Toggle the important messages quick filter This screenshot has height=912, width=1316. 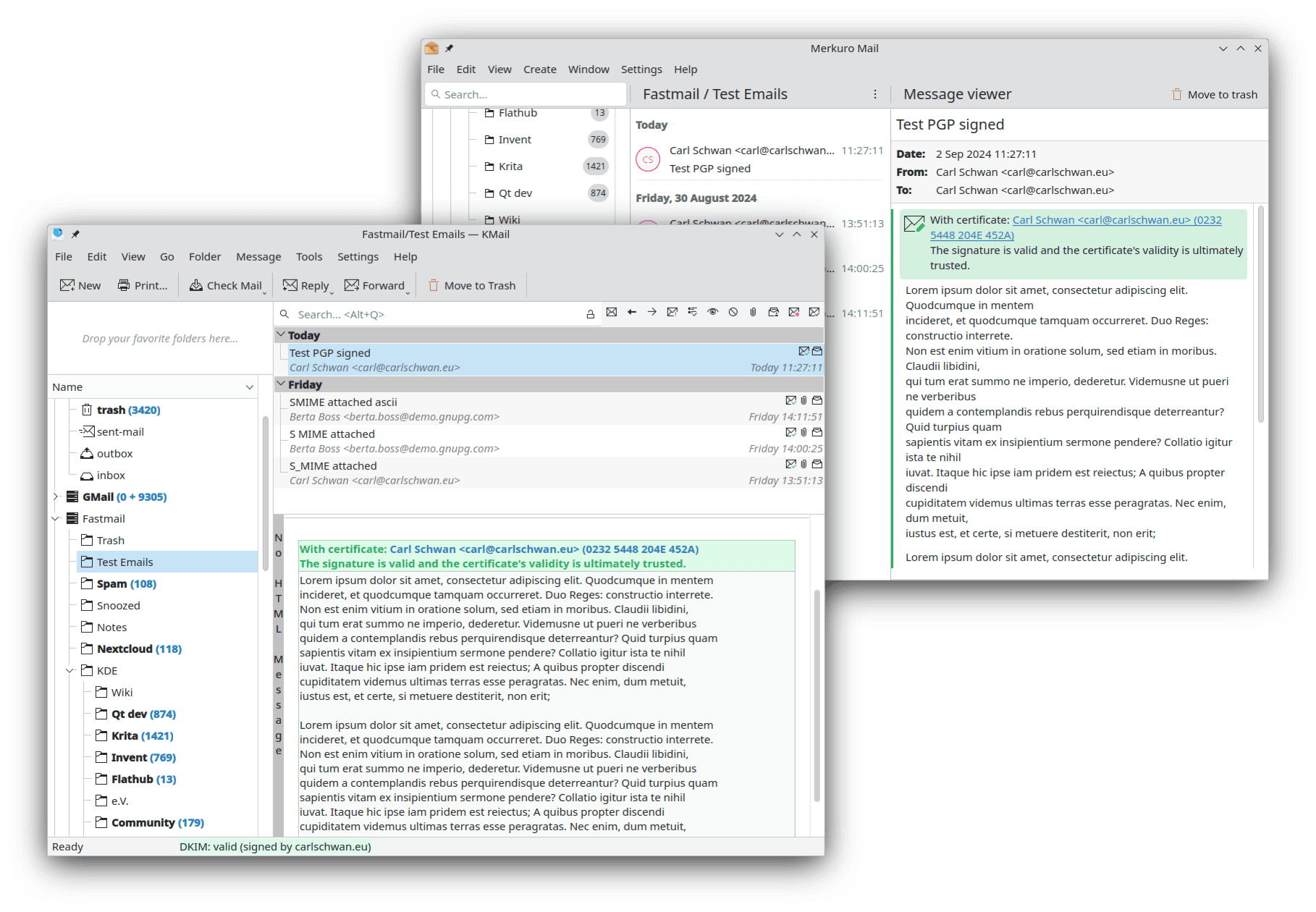[672, 312]
